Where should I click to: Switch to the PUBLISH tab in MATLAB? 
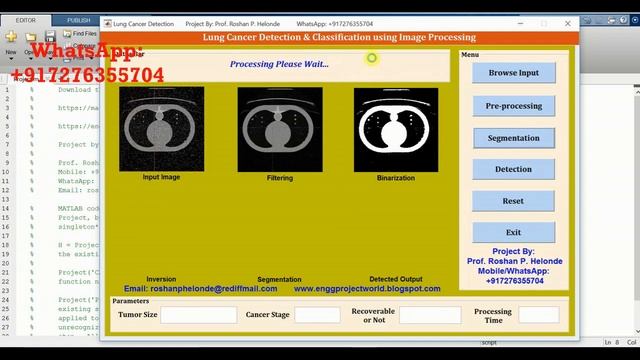click(x=78, y=20)
